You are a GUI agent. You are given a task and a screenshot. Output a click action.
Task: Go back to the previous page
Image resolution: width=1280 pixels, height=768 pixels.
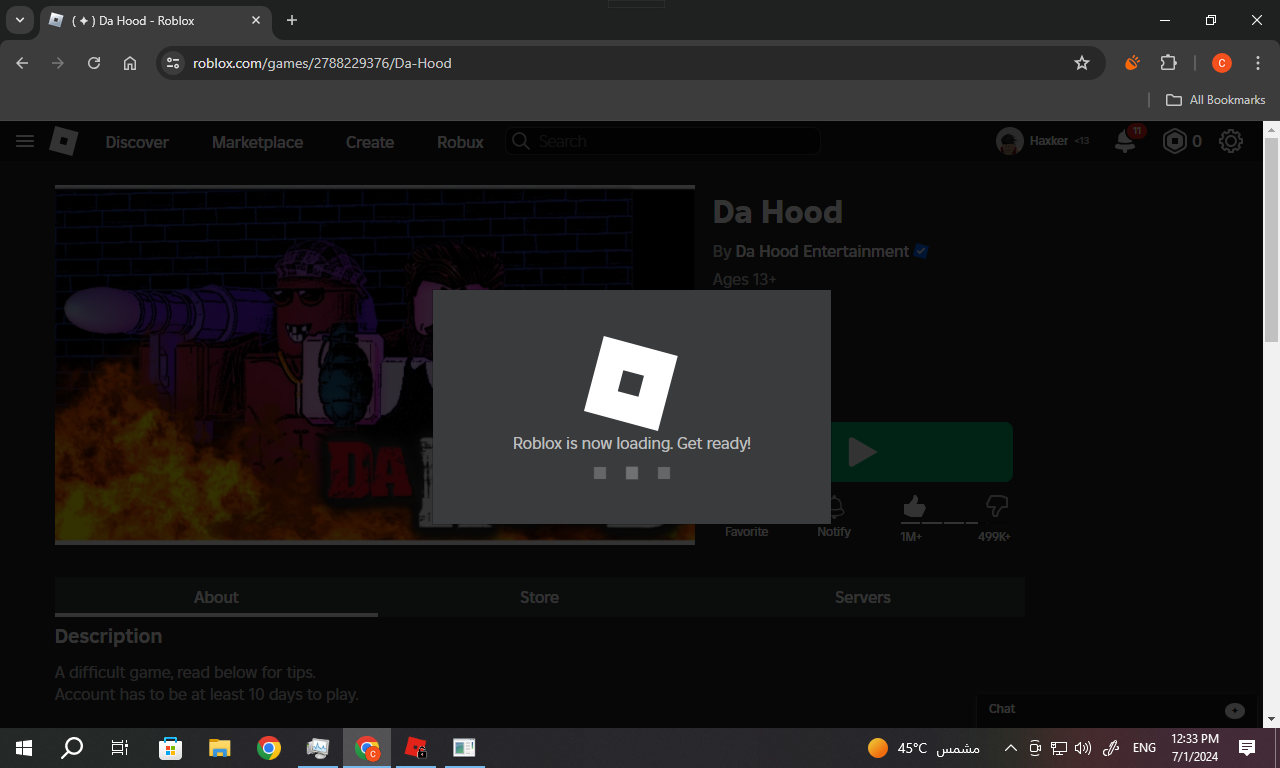[23, 63]
